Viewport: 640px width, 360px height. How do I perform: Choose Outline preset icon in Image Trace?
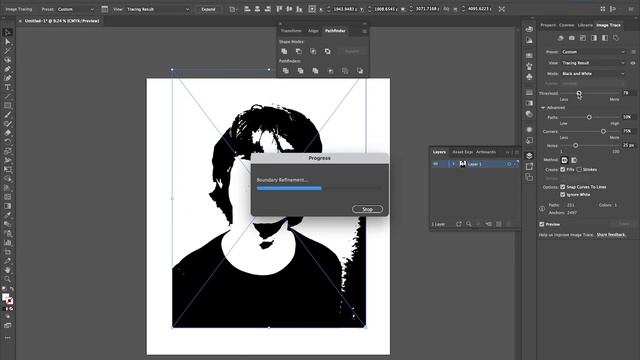616,38
